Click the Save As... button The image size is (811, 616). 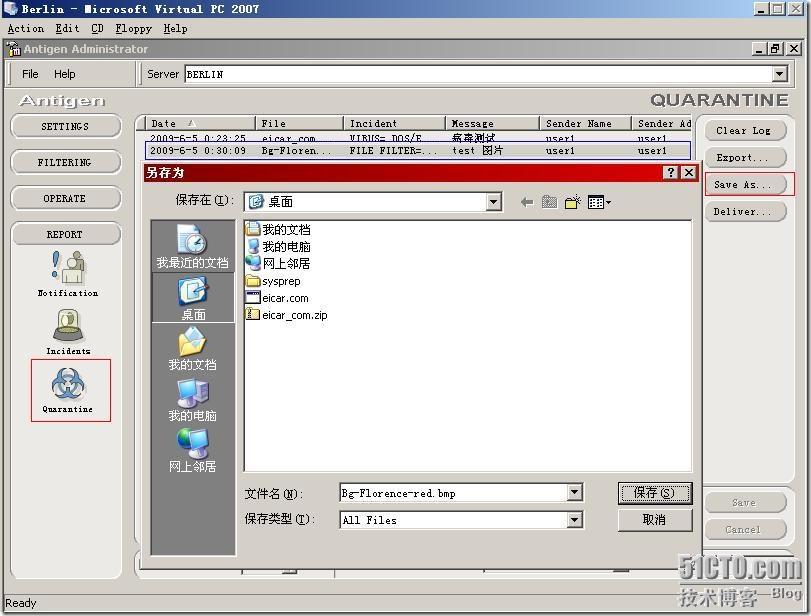click(x=744, y=184)
